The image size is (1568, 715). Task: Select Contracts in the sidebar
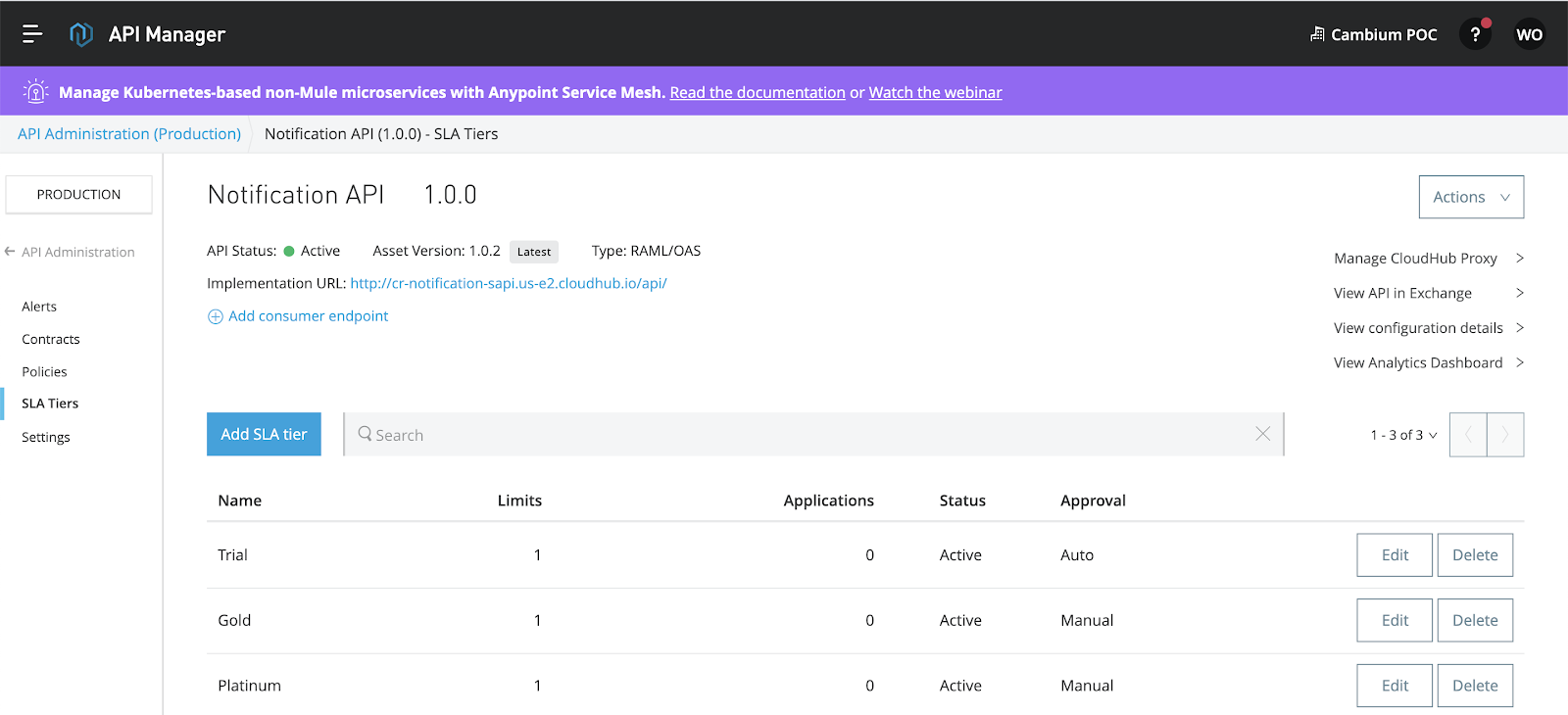pyautogui.click(x=51, y=339)
